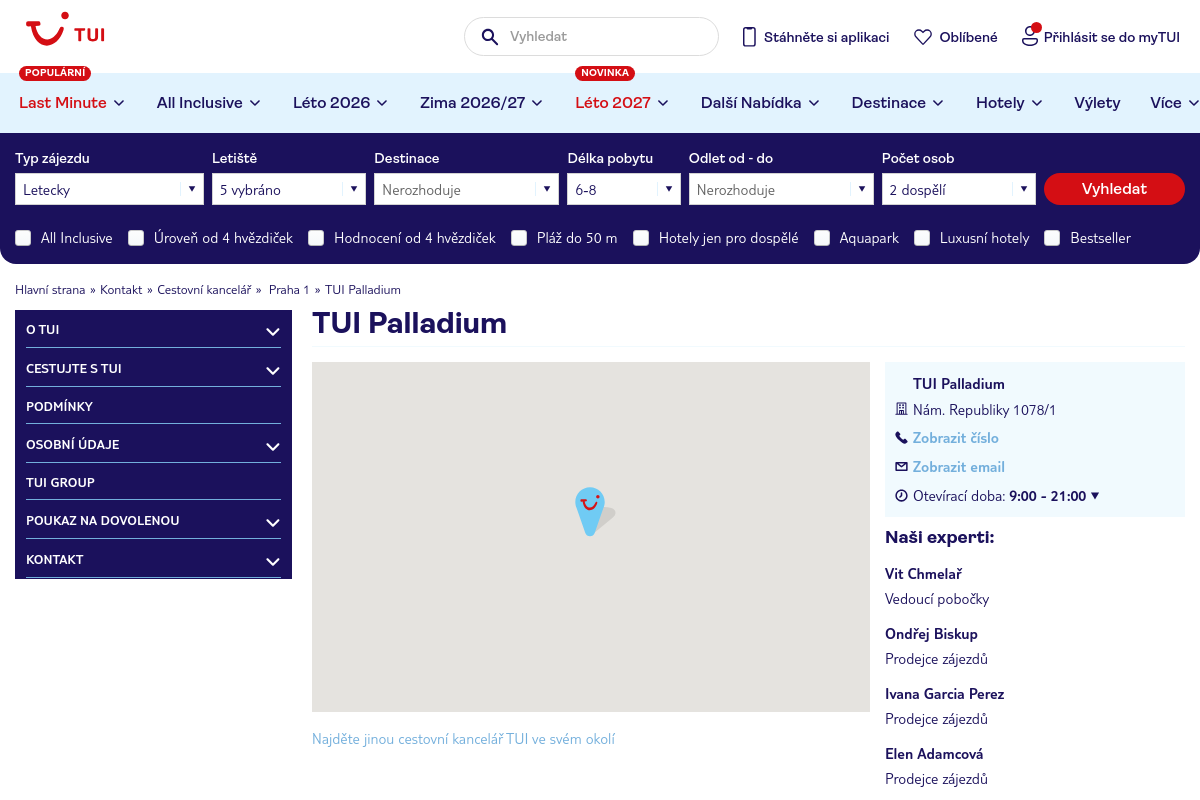Image resolution: width=1200 pixels, height=800 pixels.
Task: Open the Letiště dropdown
Action: click(x=289, y=189)
